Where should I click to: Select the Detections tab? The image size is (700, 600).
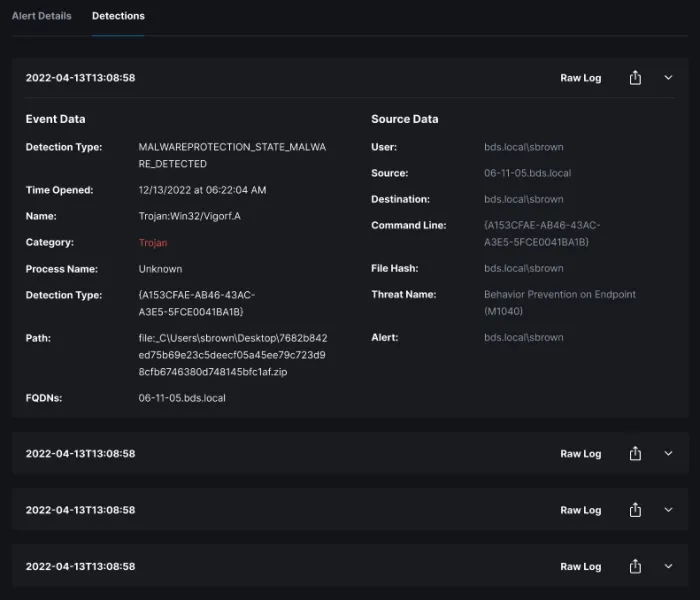coord(118,16)
